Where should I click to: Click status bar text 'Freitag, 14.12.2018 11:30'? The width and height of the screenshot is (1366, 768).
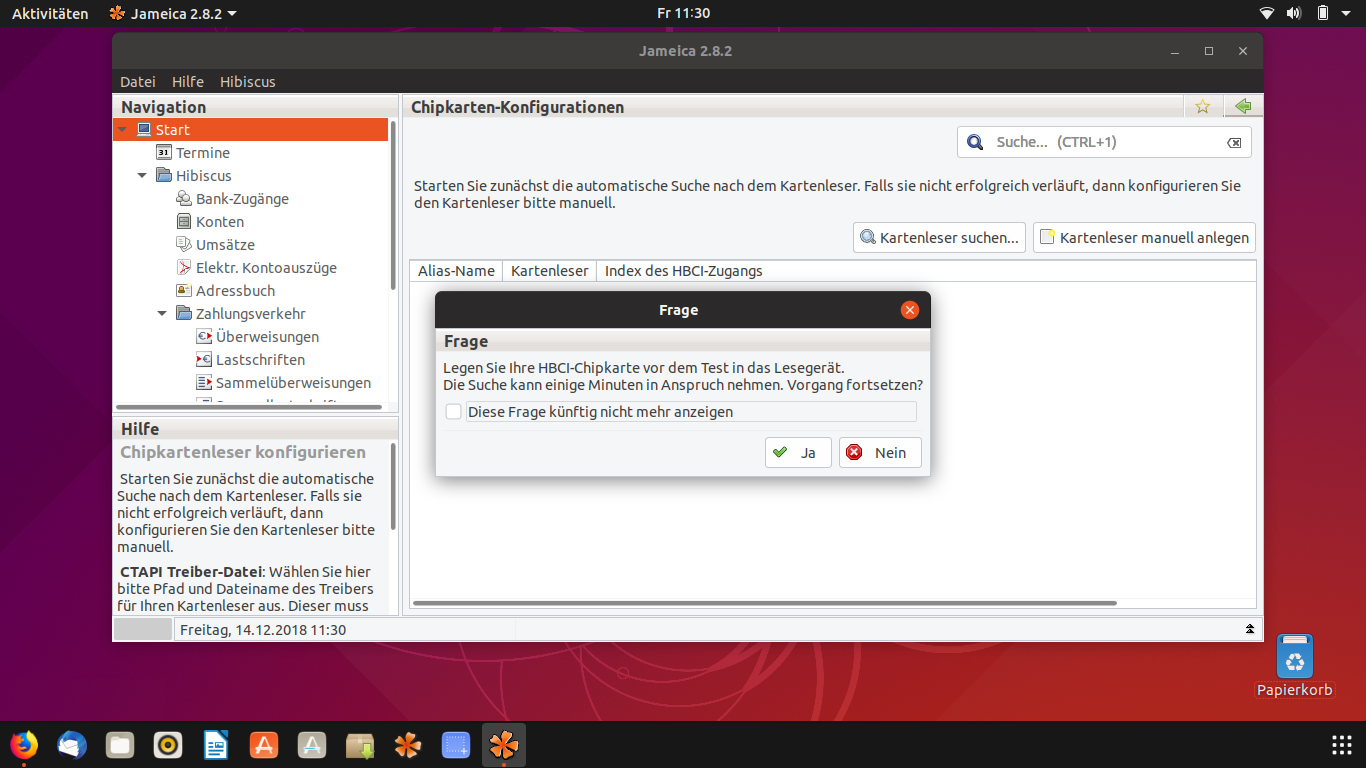263,630
